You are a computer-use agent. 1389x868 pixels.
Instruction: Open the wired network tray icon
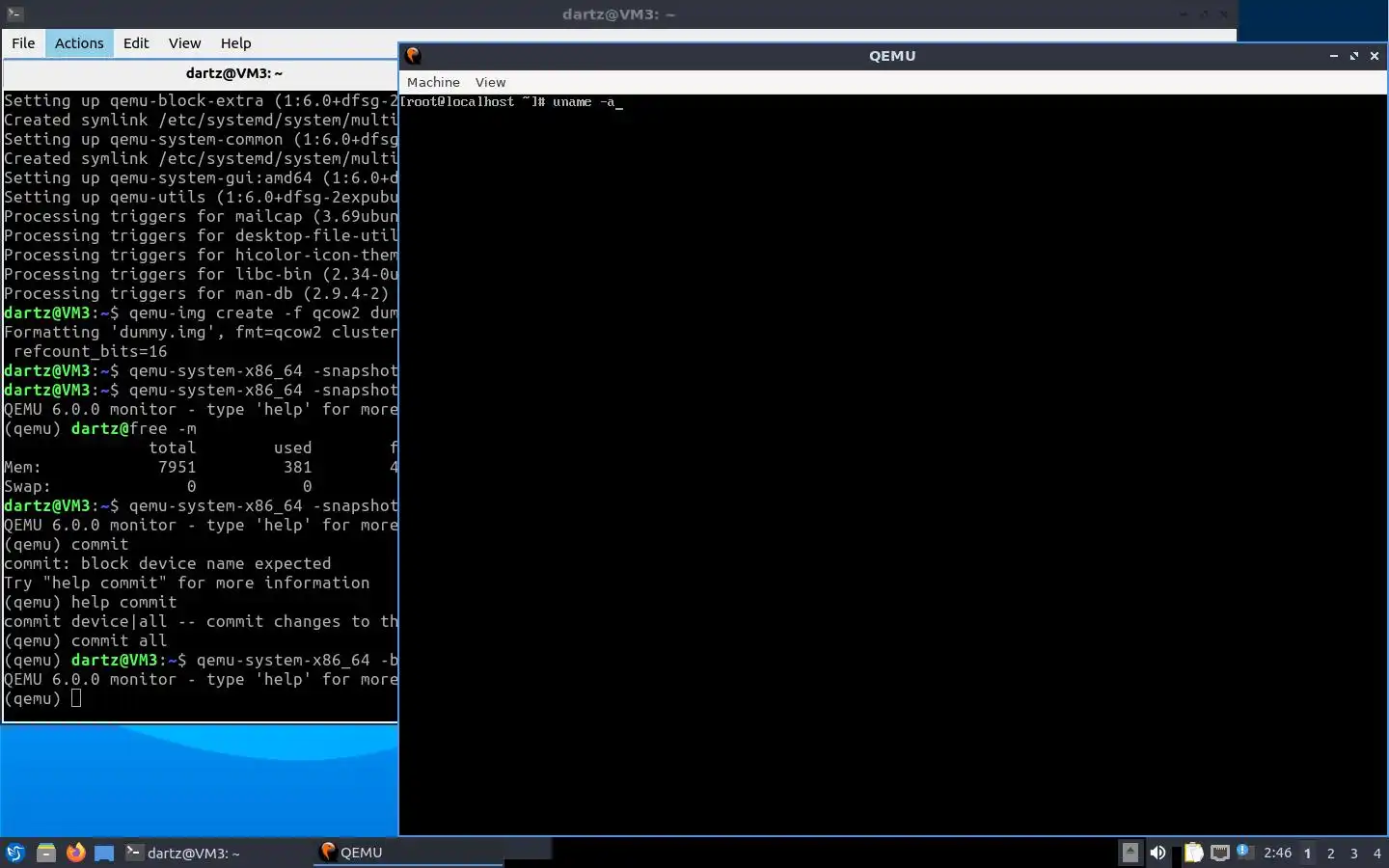tap(1220, 853)
